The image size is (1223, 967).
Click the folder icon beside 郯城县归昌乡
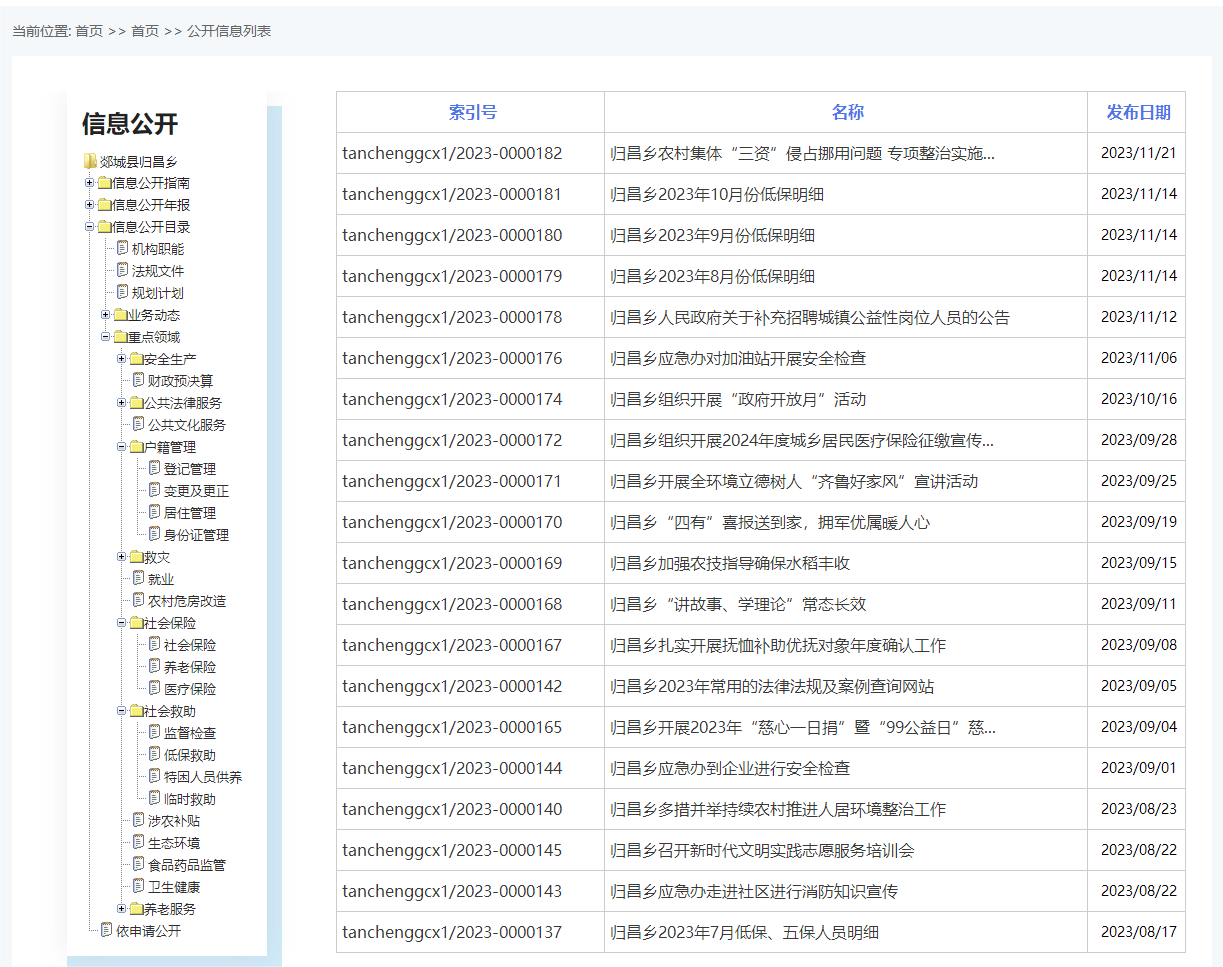click(x=90, y=161)
